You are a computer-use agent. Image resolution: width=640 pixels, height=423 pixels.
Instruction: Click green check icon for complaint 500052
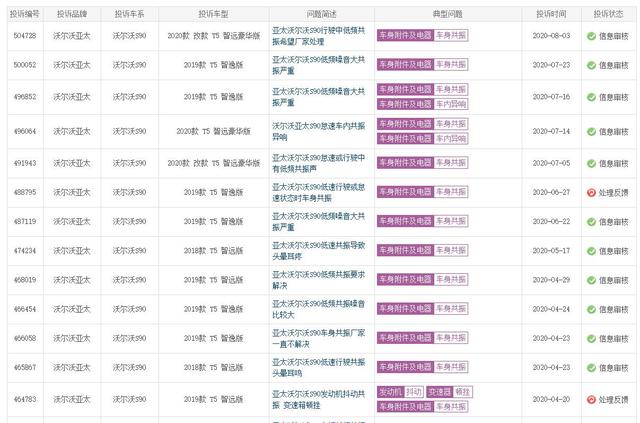pyautogui.click(x=591, y=65)
